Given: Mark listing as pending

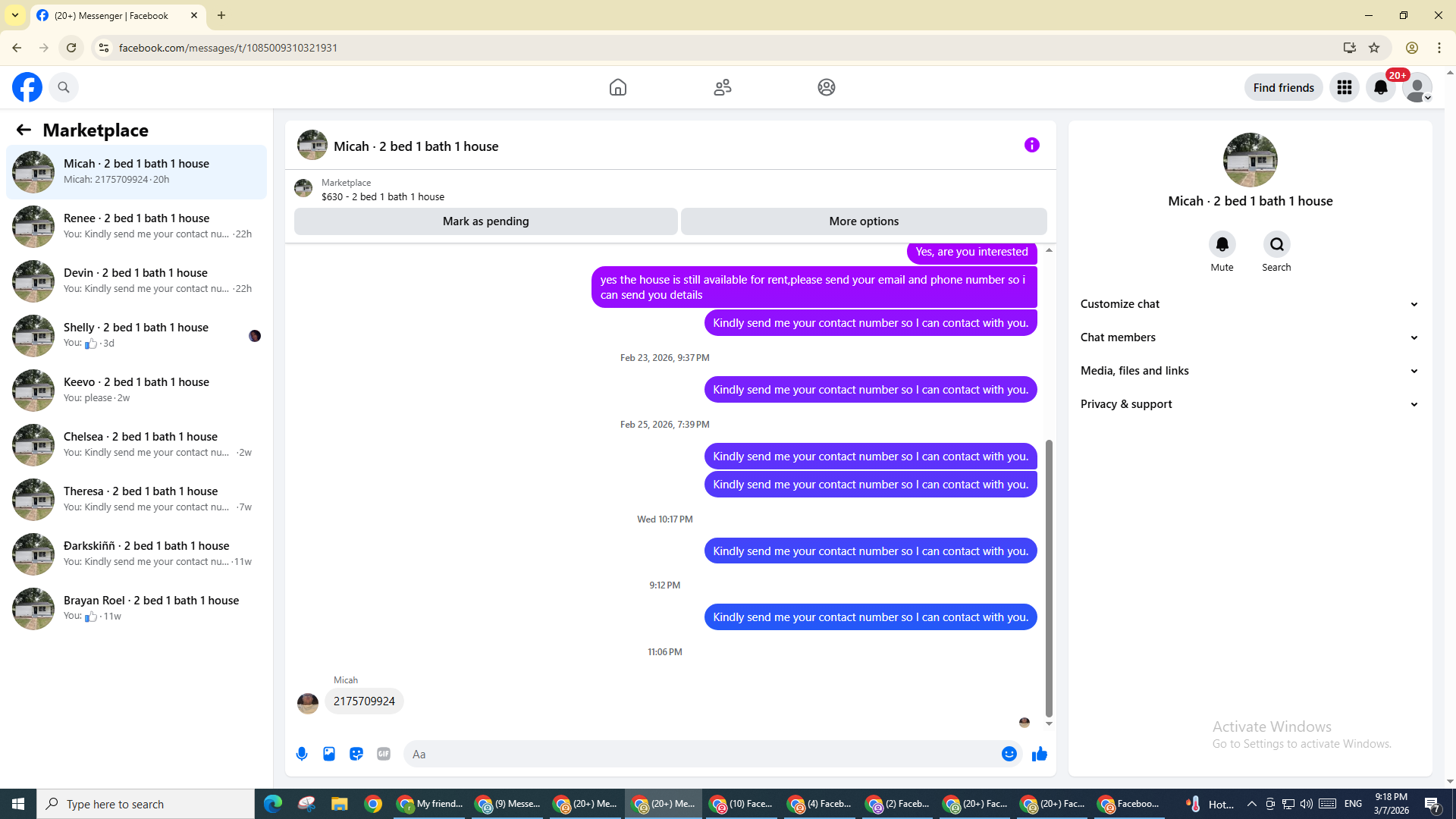Looking at the screenshot, I should pyautogui.click(x=485, y=221).
